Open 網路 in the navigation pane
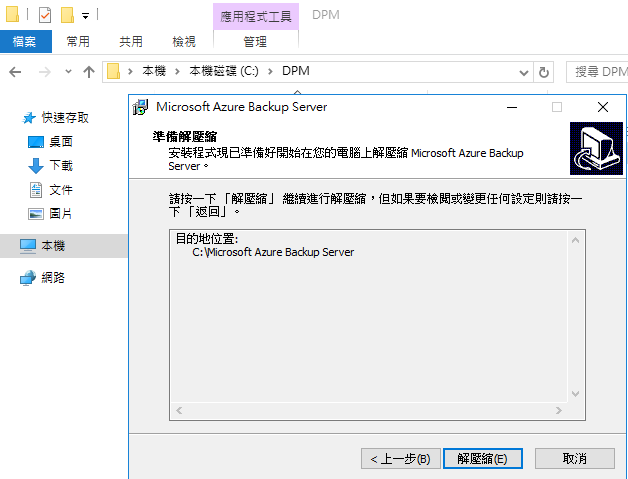 pos(53,278)
